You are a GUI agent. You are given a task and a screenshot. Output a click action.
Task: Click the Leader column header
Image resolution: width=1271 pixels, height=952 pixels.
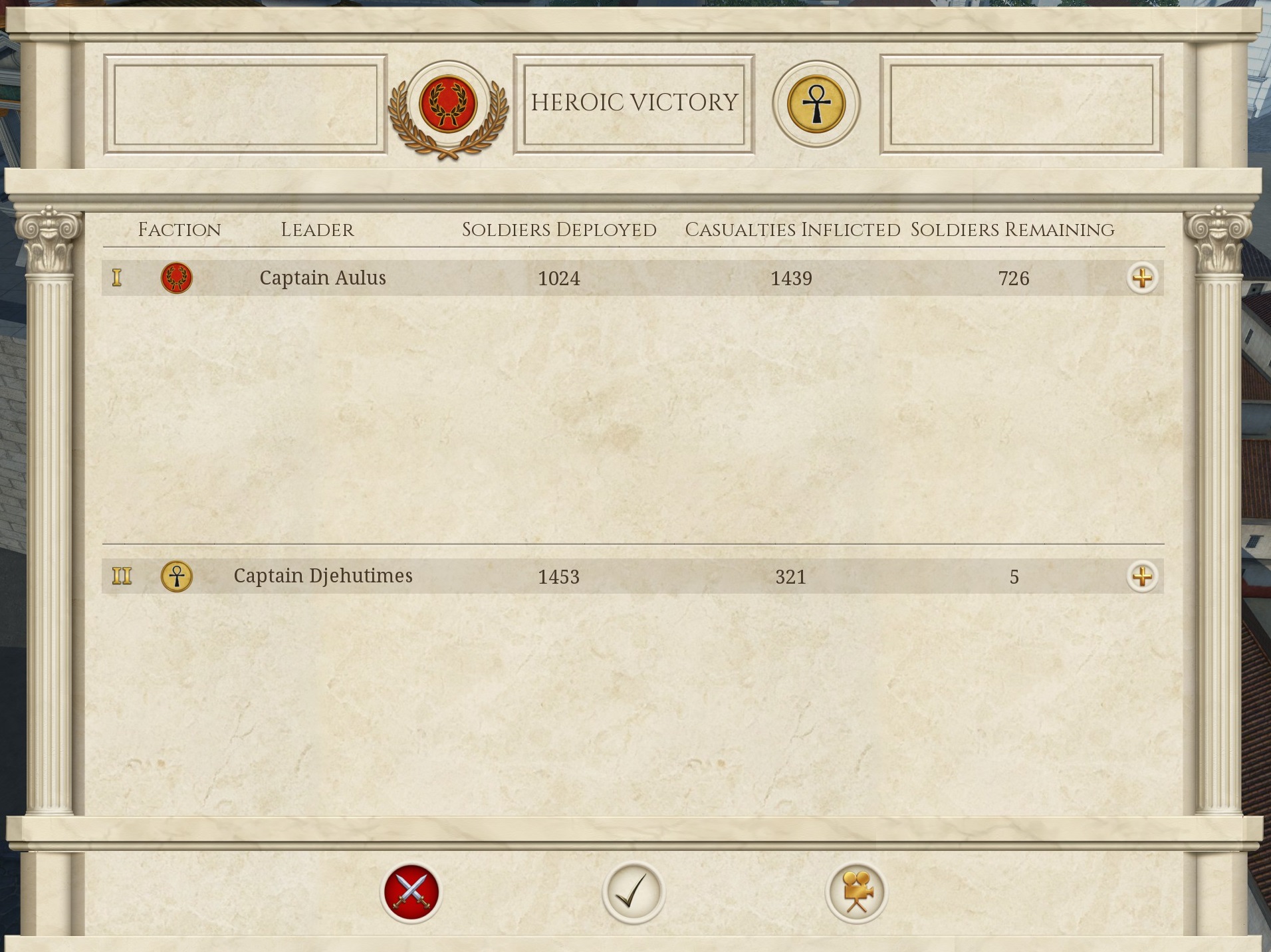[317, 230]
